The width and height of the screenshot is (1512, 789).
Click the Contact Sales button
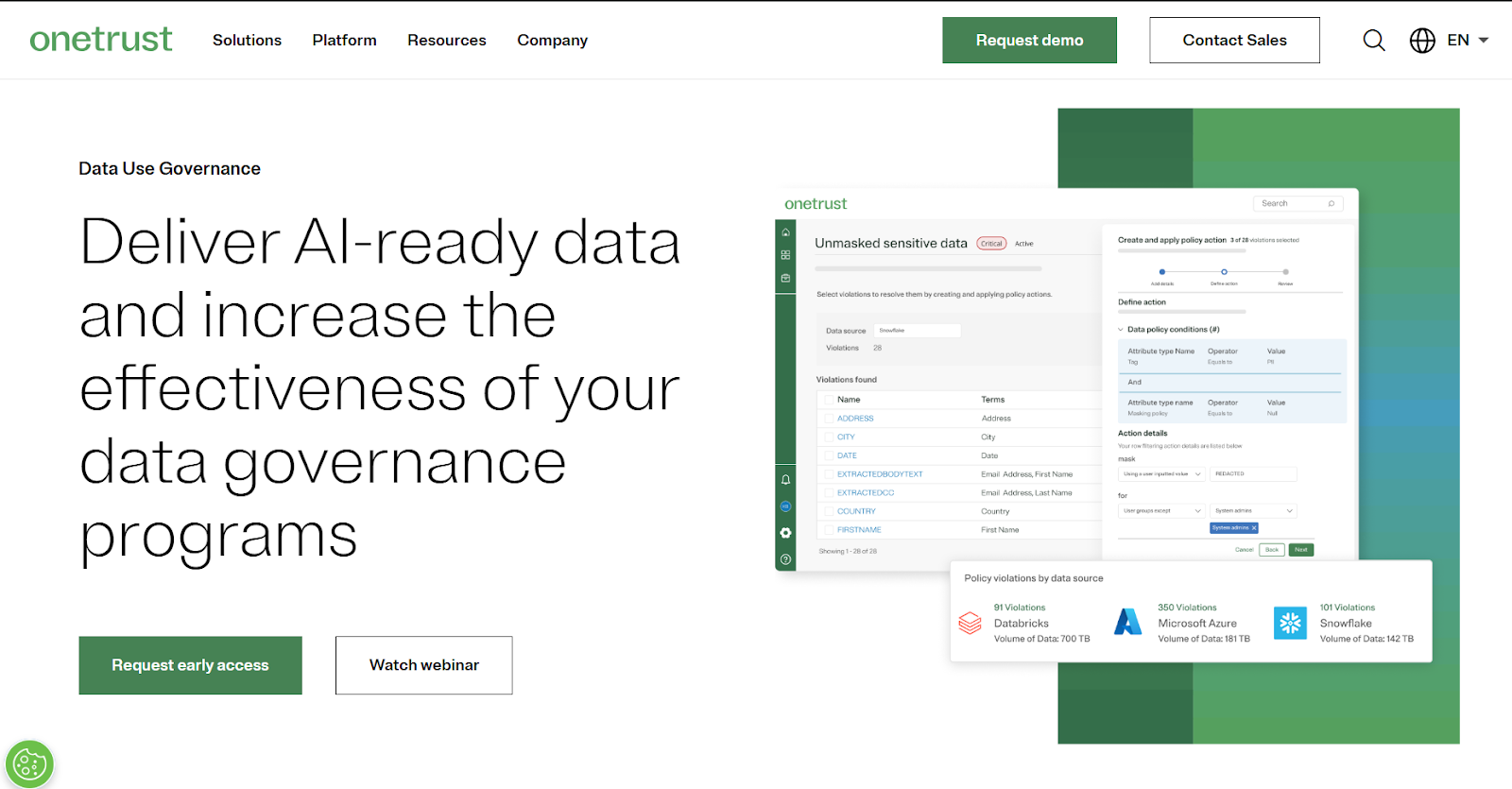pos(1234,41)
